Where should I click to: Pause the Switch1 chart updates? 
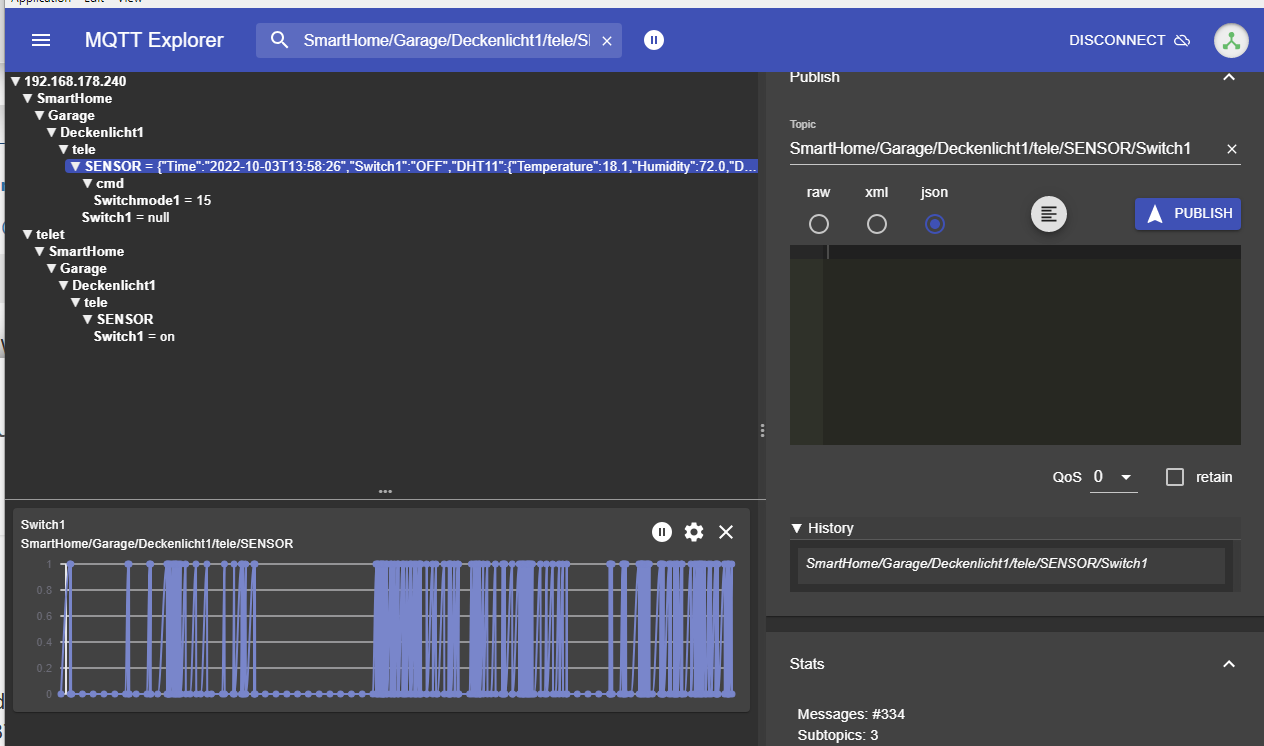662,532
